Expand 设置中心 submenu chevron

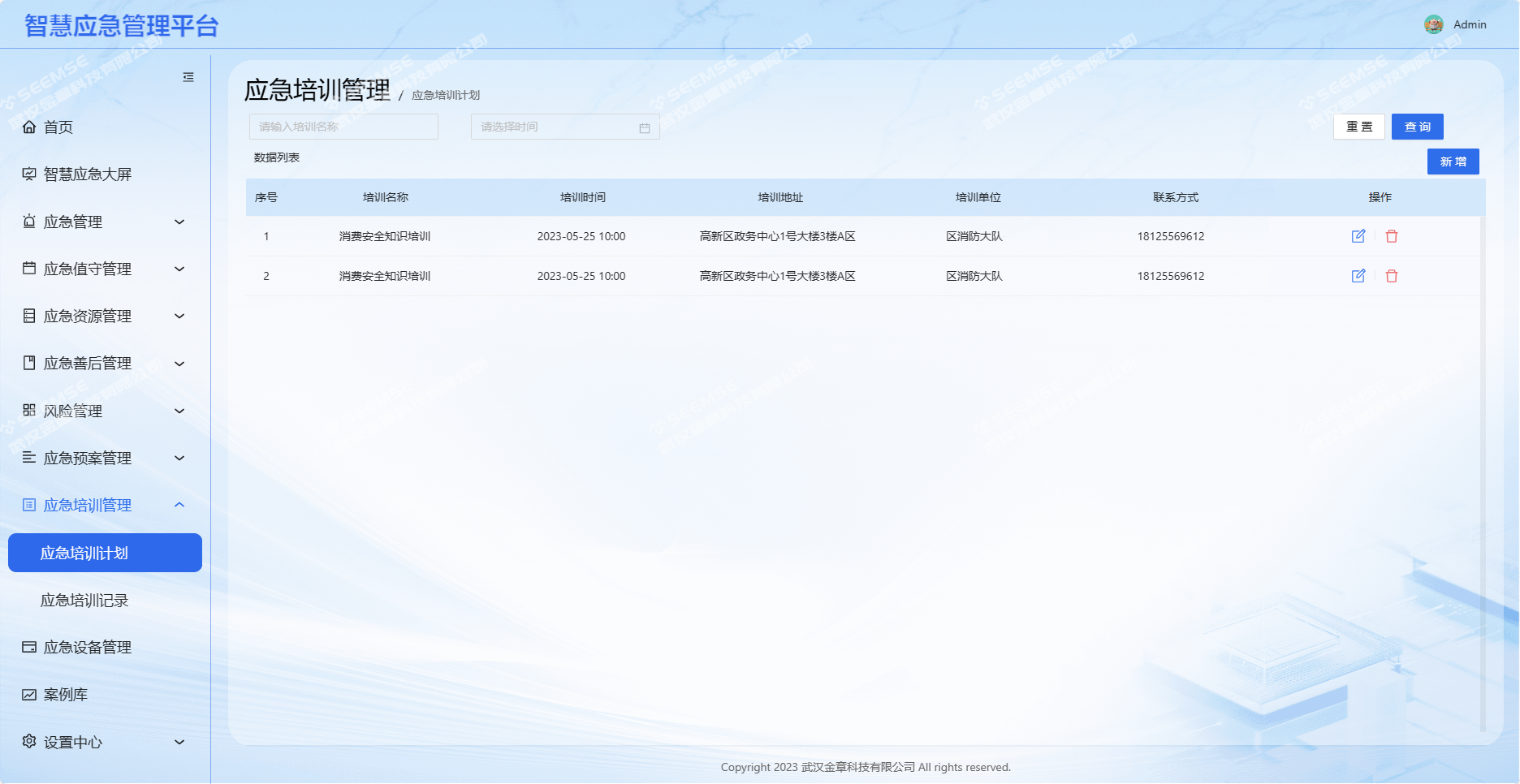(180, 742)
